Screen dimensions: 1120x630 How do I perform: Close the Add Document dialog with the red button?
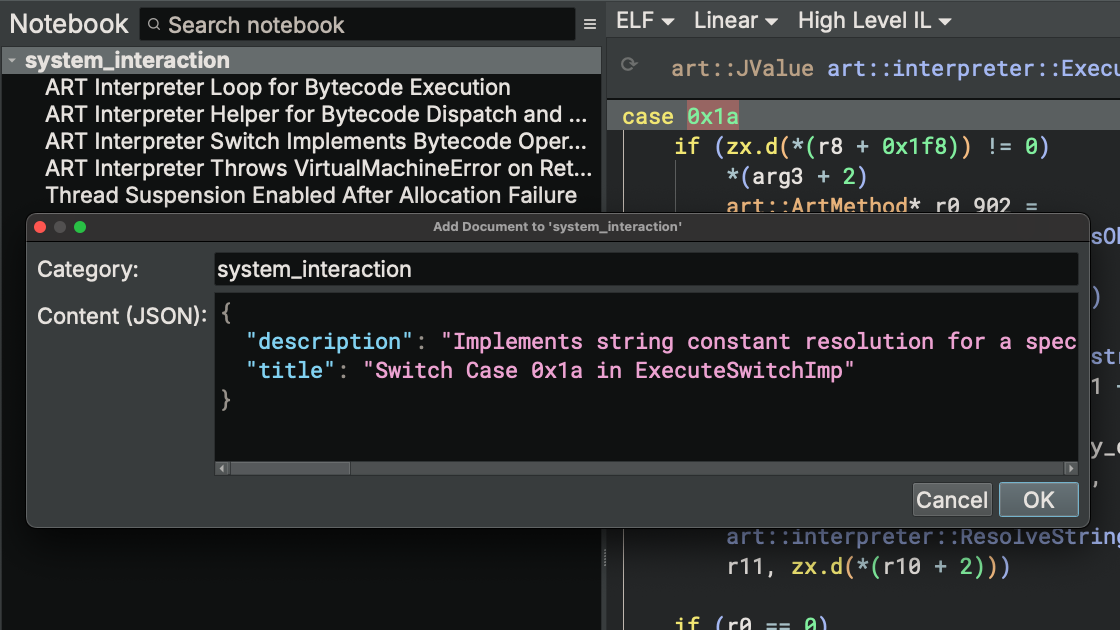tap(41, 227)
